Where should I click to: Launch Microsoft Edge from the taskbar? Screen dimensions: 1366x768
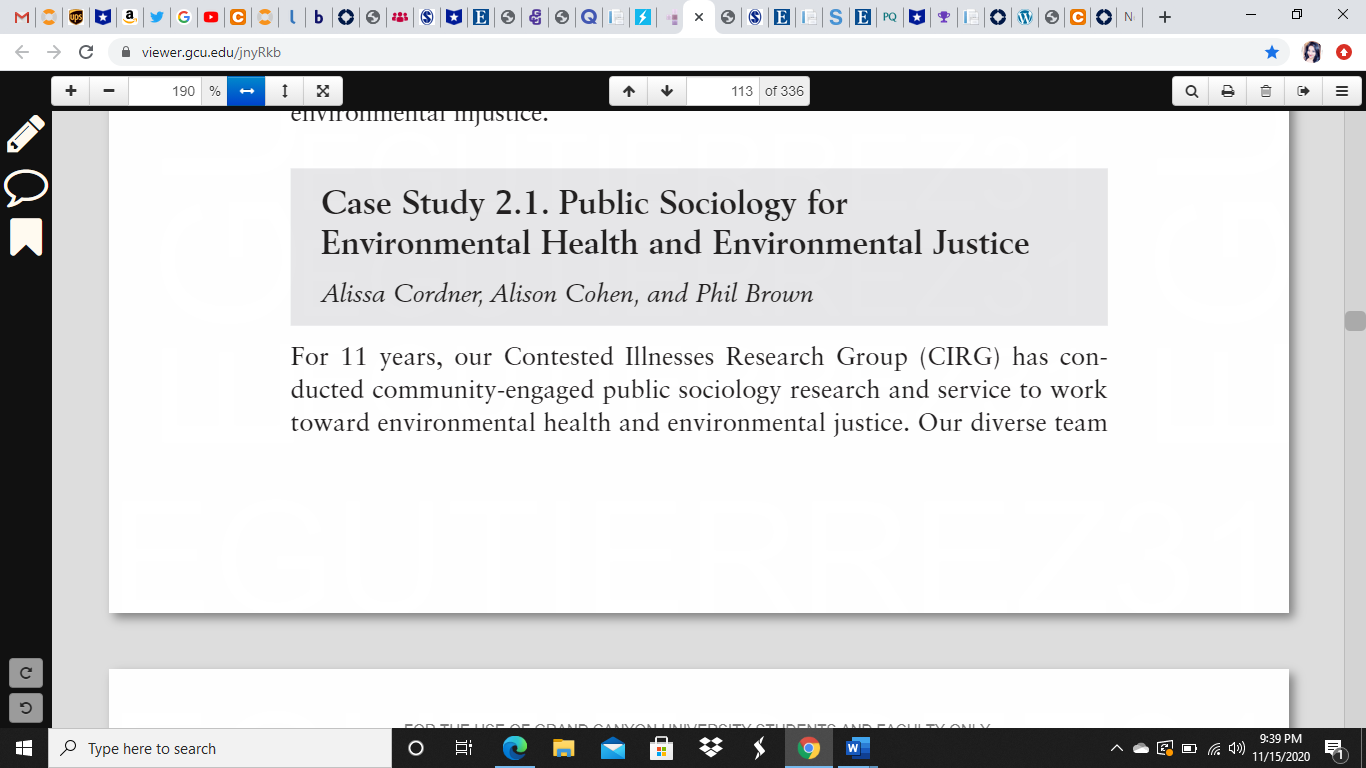click(514, 748)
